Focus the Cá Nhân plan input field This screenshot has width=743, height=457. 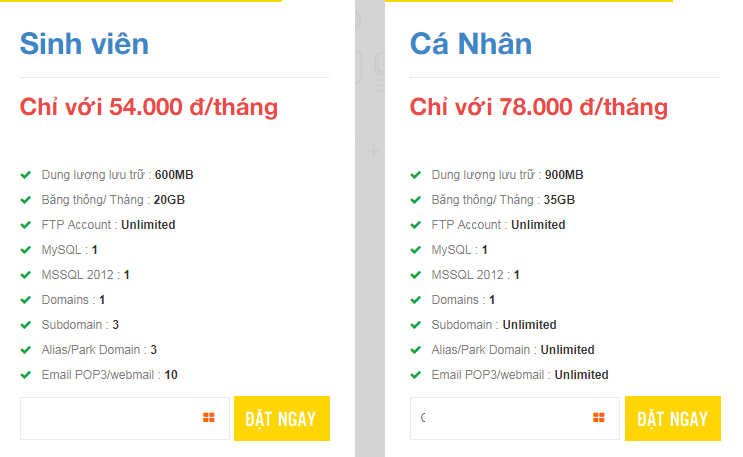[x=515, y=419]
